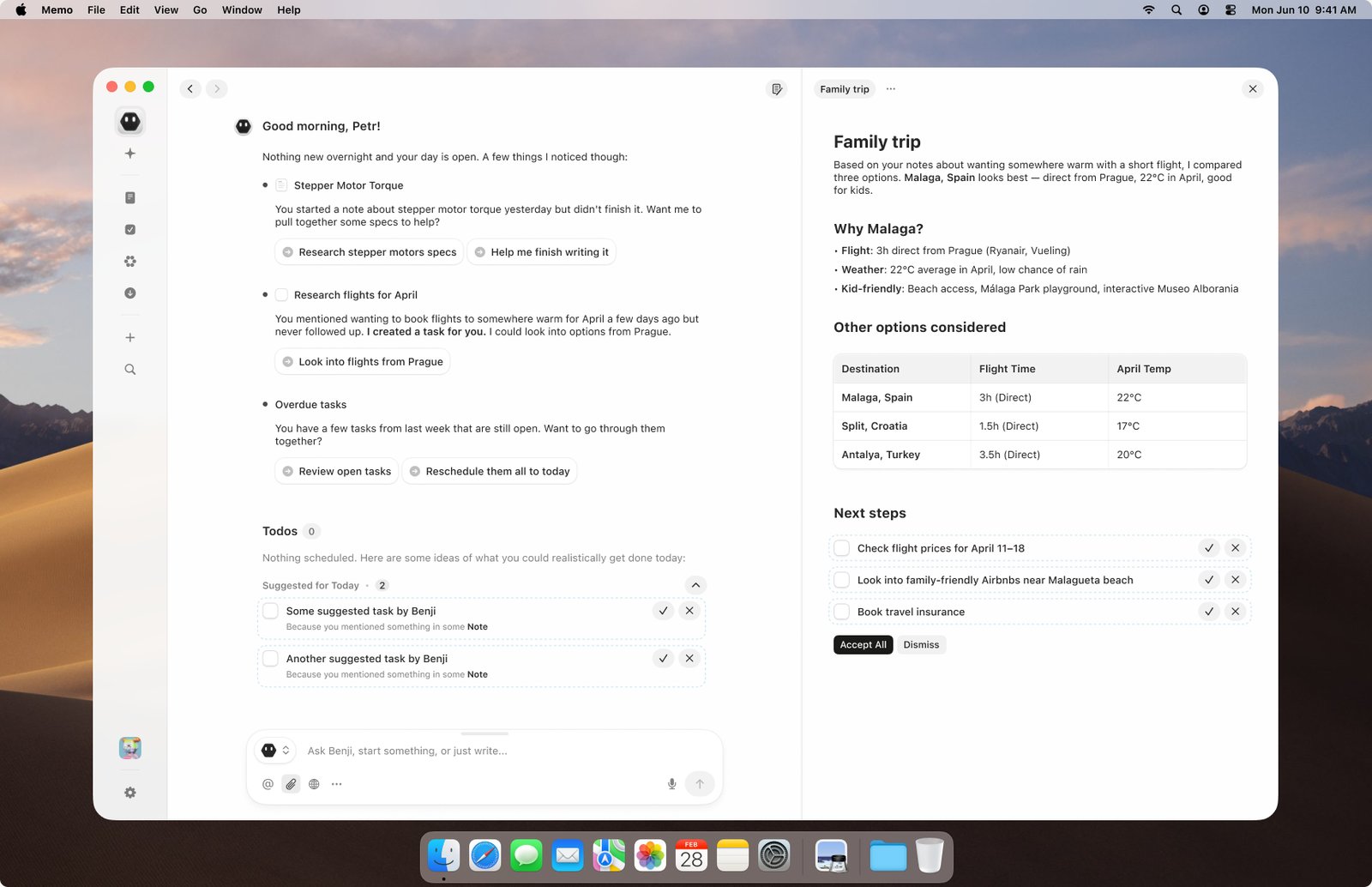This screenshot has width=1372, height=887.
Task: Collapse the Suggested for Today section
Action: (x=695, y=585)
